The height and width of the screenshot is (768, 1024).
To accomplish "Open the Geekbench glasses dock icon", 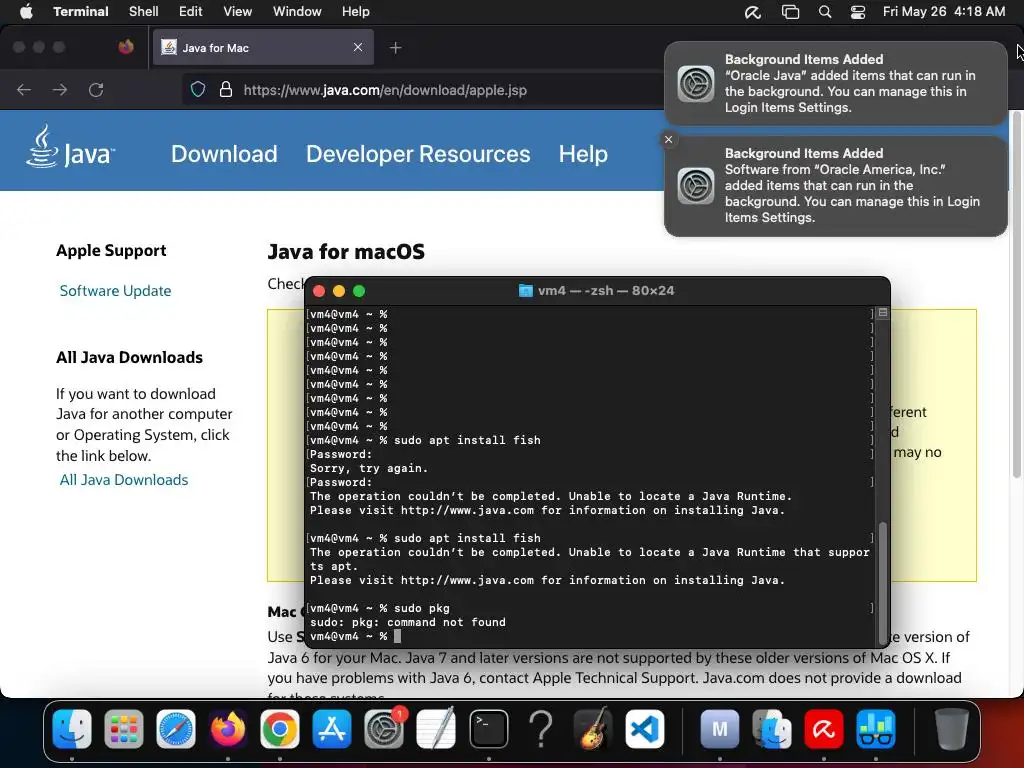I will (x=876, y=729).
